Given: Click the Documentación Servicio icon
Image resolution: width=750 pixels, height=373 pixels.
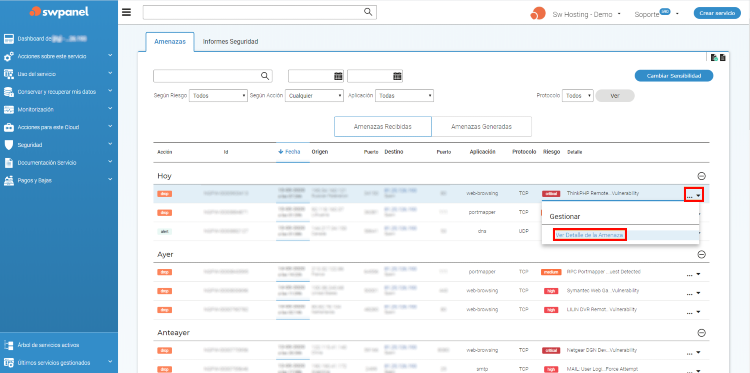Looking at the screenshot, I should point(9,163).
